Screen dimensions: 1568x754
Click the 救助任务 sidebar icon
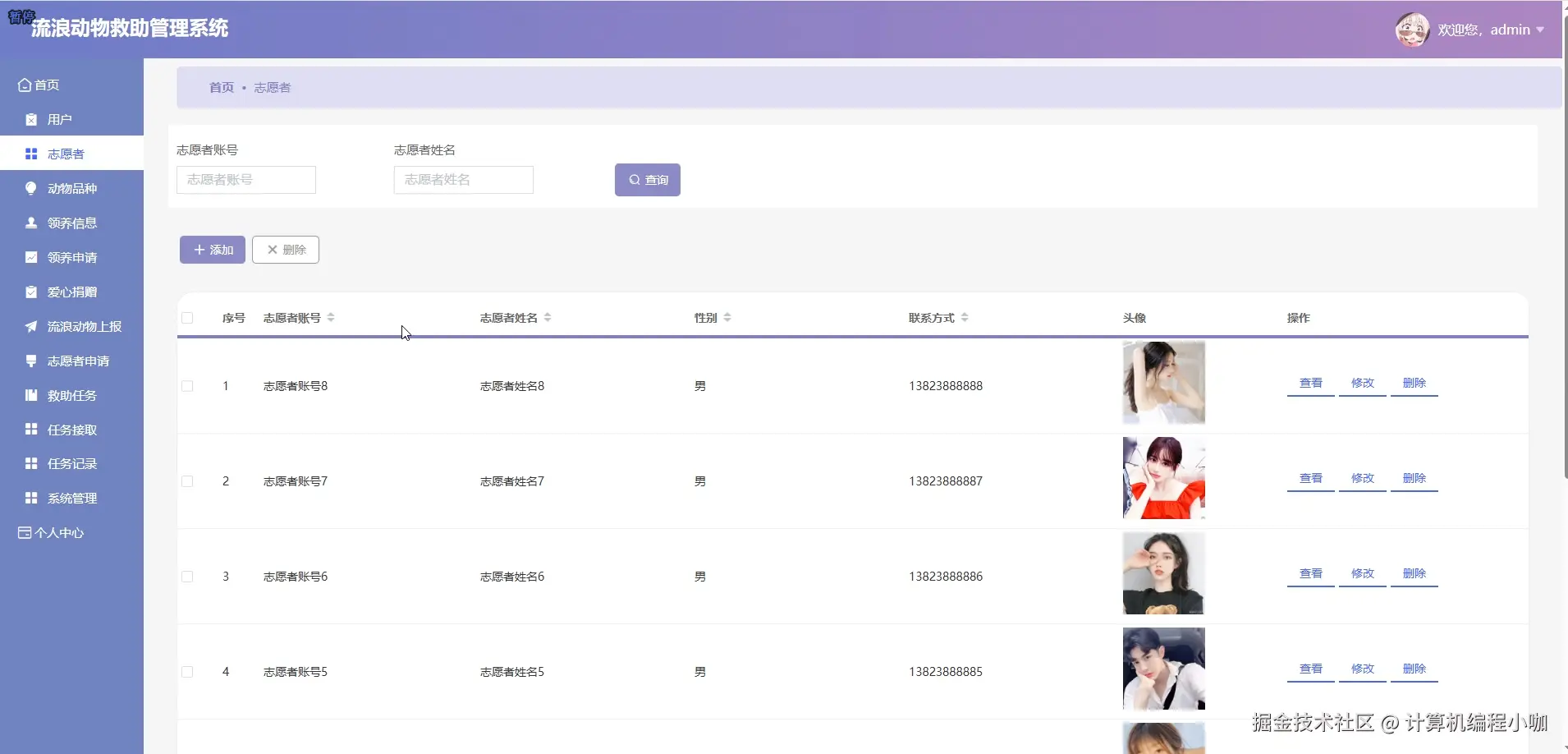pyautogui.click(x=31, y=396)
